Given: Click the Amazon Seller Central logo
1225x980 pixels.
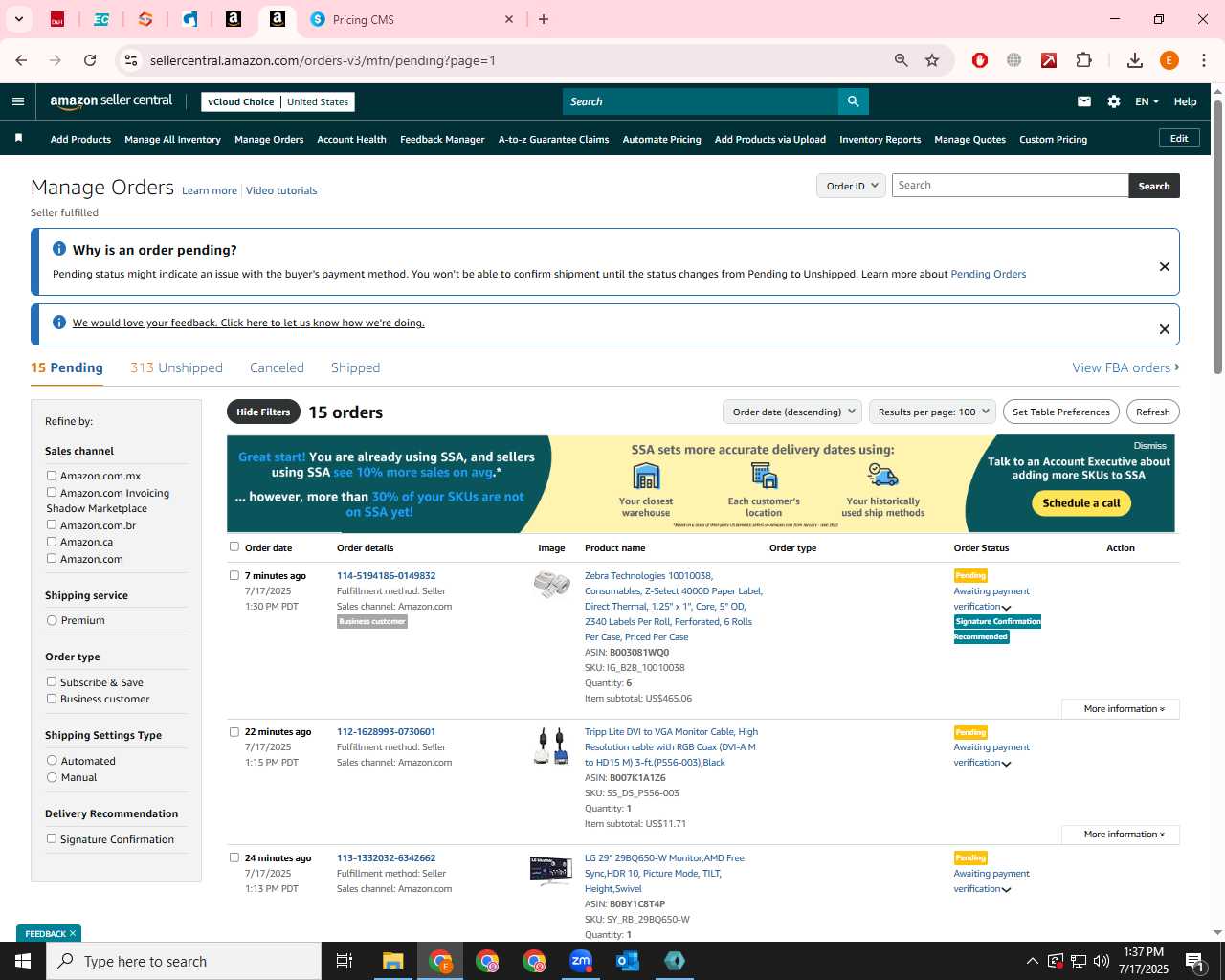Looking at the screenshot, I should point(111,101).
